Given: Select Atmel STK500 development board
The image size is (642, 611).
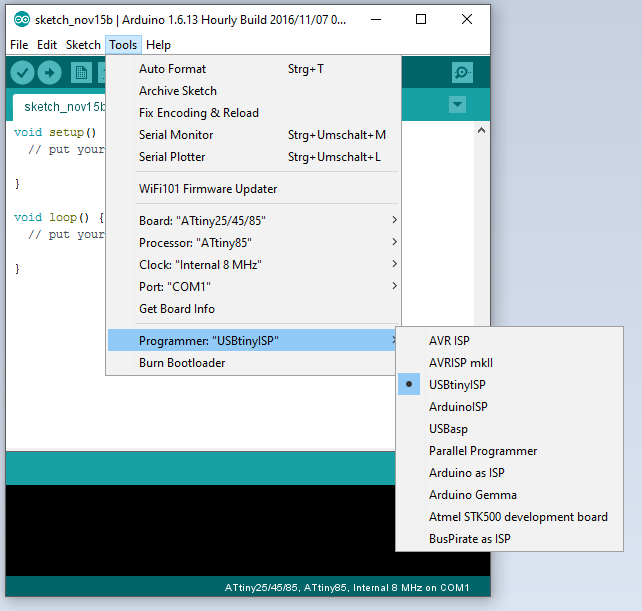Looking at the screenshot, I should 509,517.
